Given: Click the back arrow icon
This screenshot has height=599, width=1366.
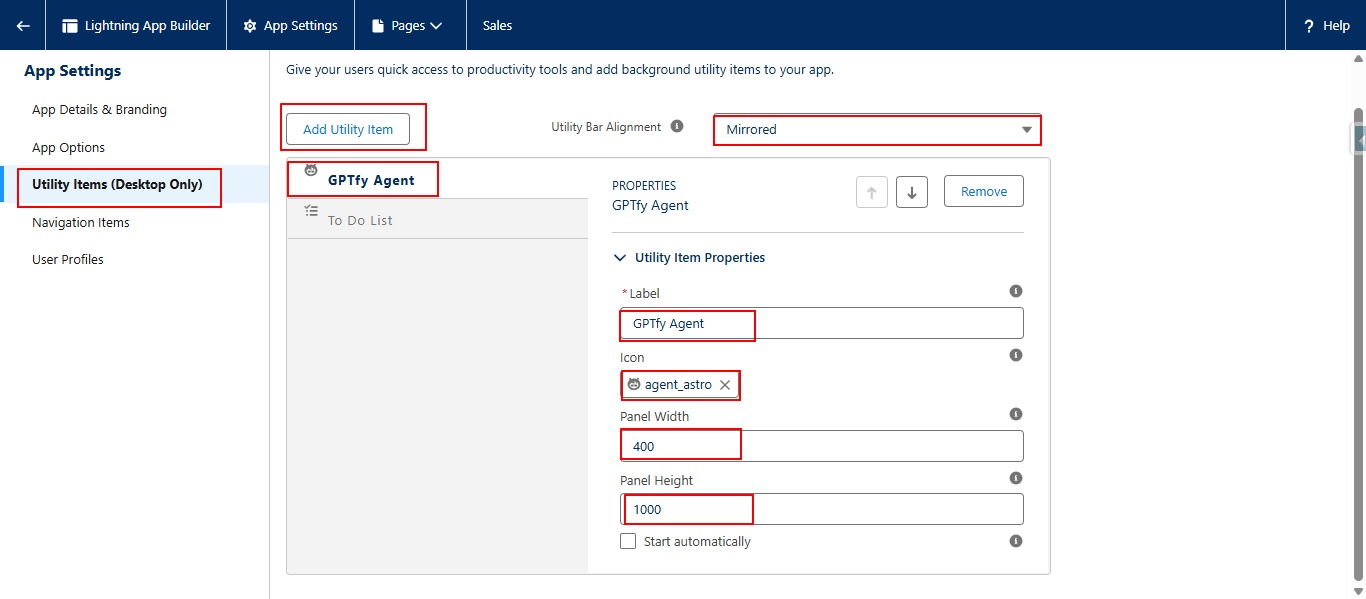Looking at the screenshot, I should point(23,26).
